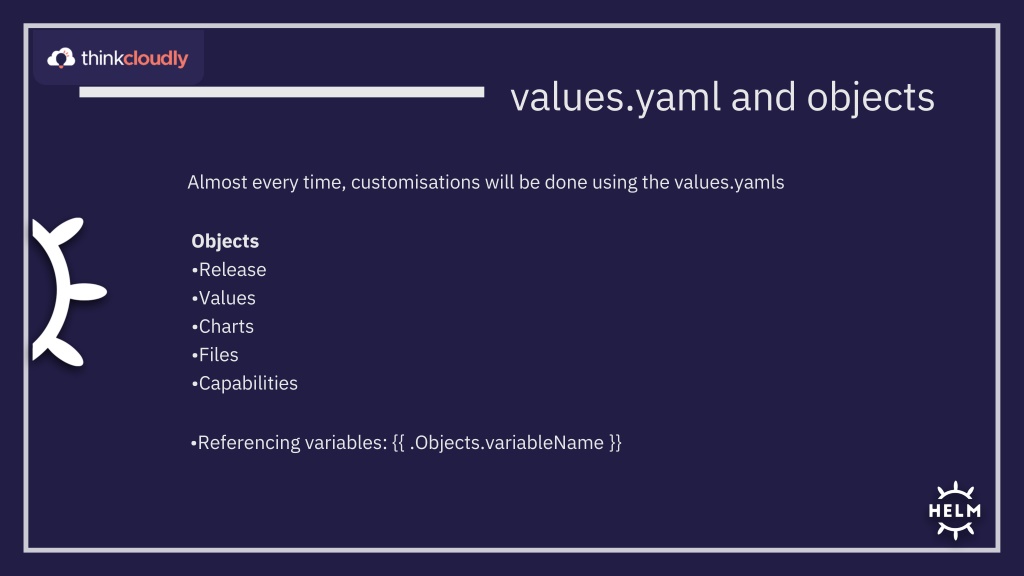The width and height of the screenshot is (1024, 576).
Task: Click the white horizontal title bar line
Action: (281, 92)
